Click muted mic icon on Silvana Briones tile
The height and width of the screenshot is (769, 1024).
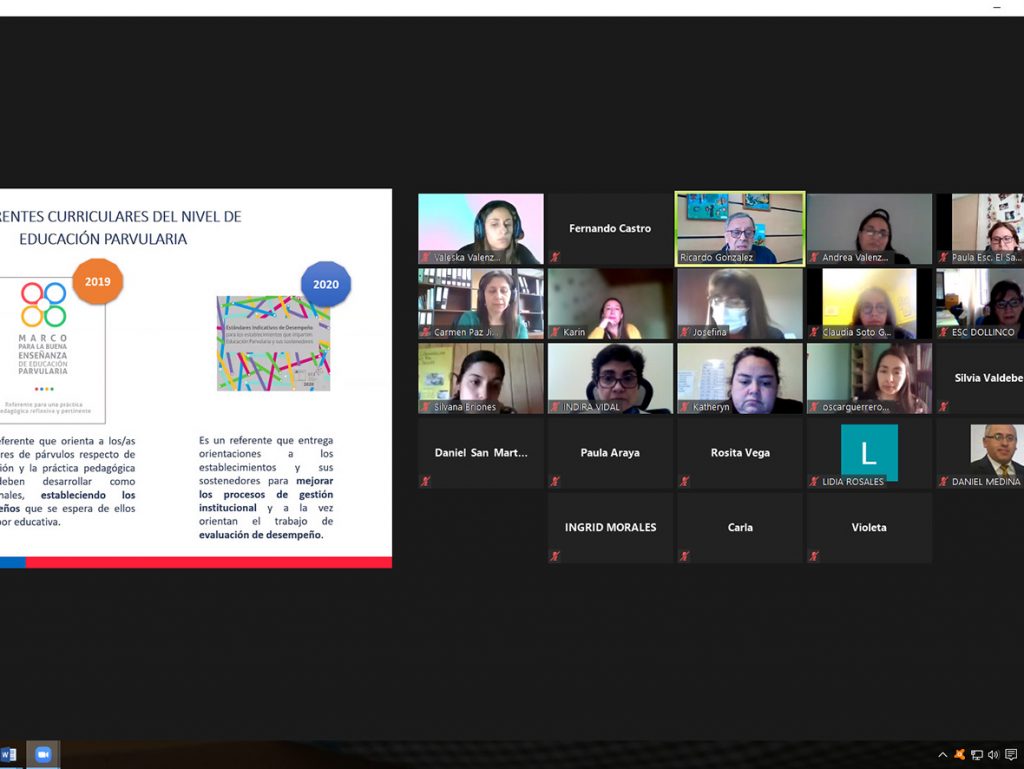tap(426, 407)
